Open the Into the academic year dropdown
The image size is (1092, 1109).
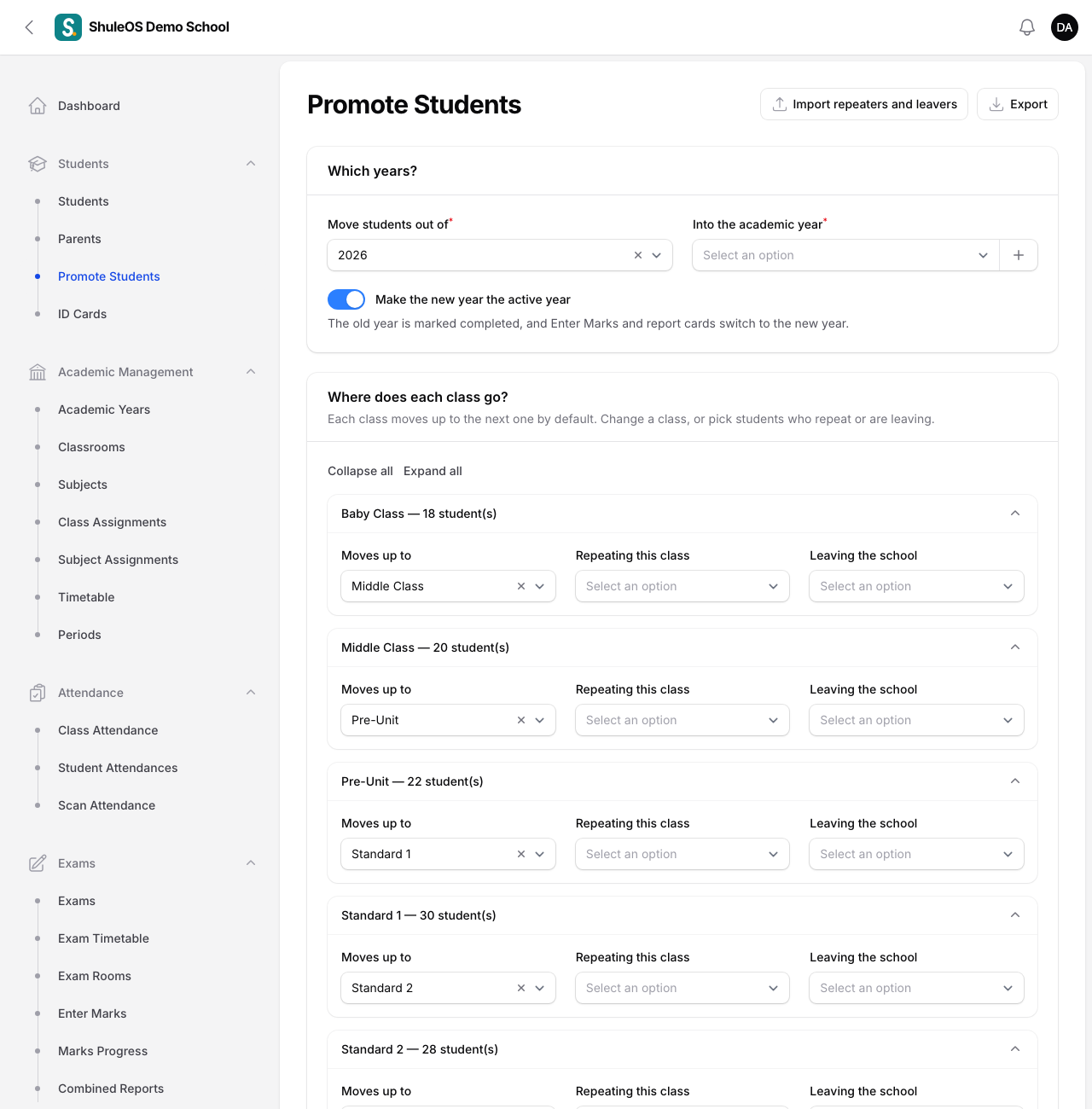click(x=845, y=255)
